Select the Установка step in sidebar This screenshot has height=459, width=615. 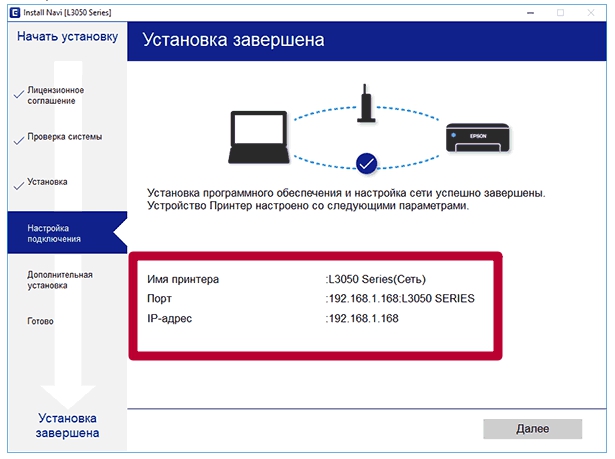click(x=47, y=182)
